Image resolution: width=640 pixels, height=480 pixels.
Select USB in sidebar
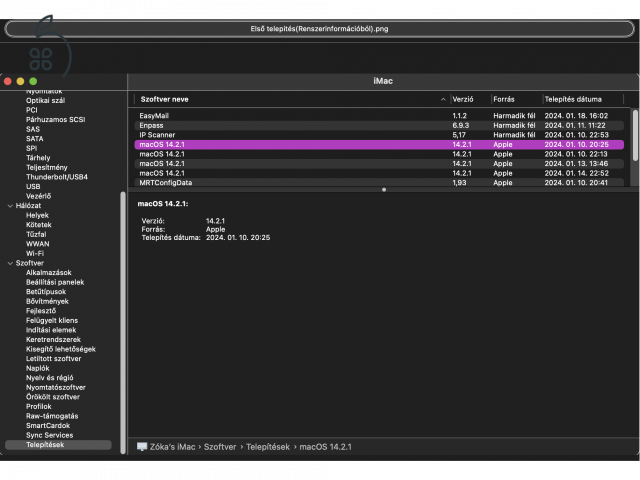(33, 187)
